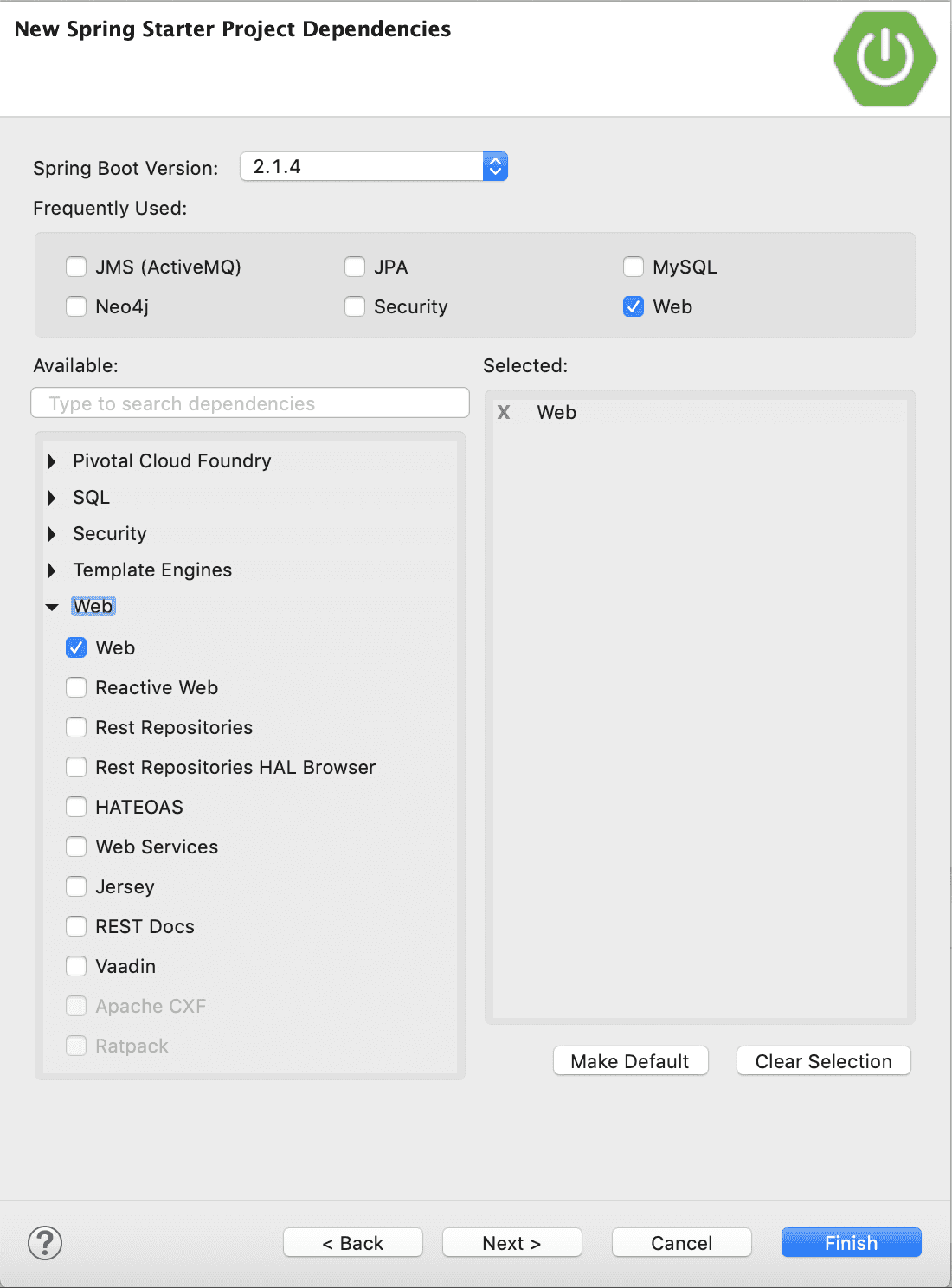Enable the Reactive Web dependency
Viewport: 952px width, 1288px height.
pos(76,686)
